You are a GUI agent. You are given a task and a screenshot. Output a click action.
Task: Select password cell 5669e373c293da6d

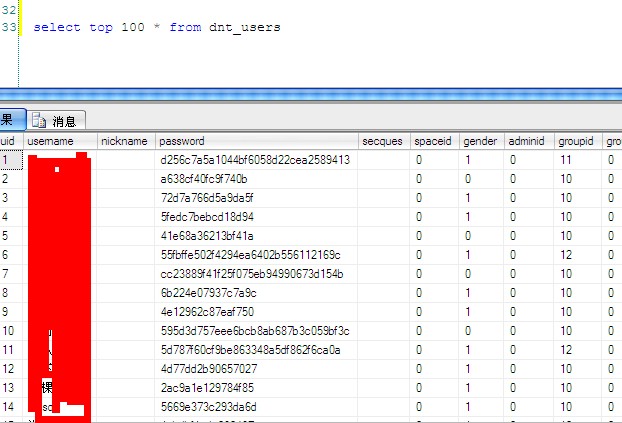[x=257, y=407]
